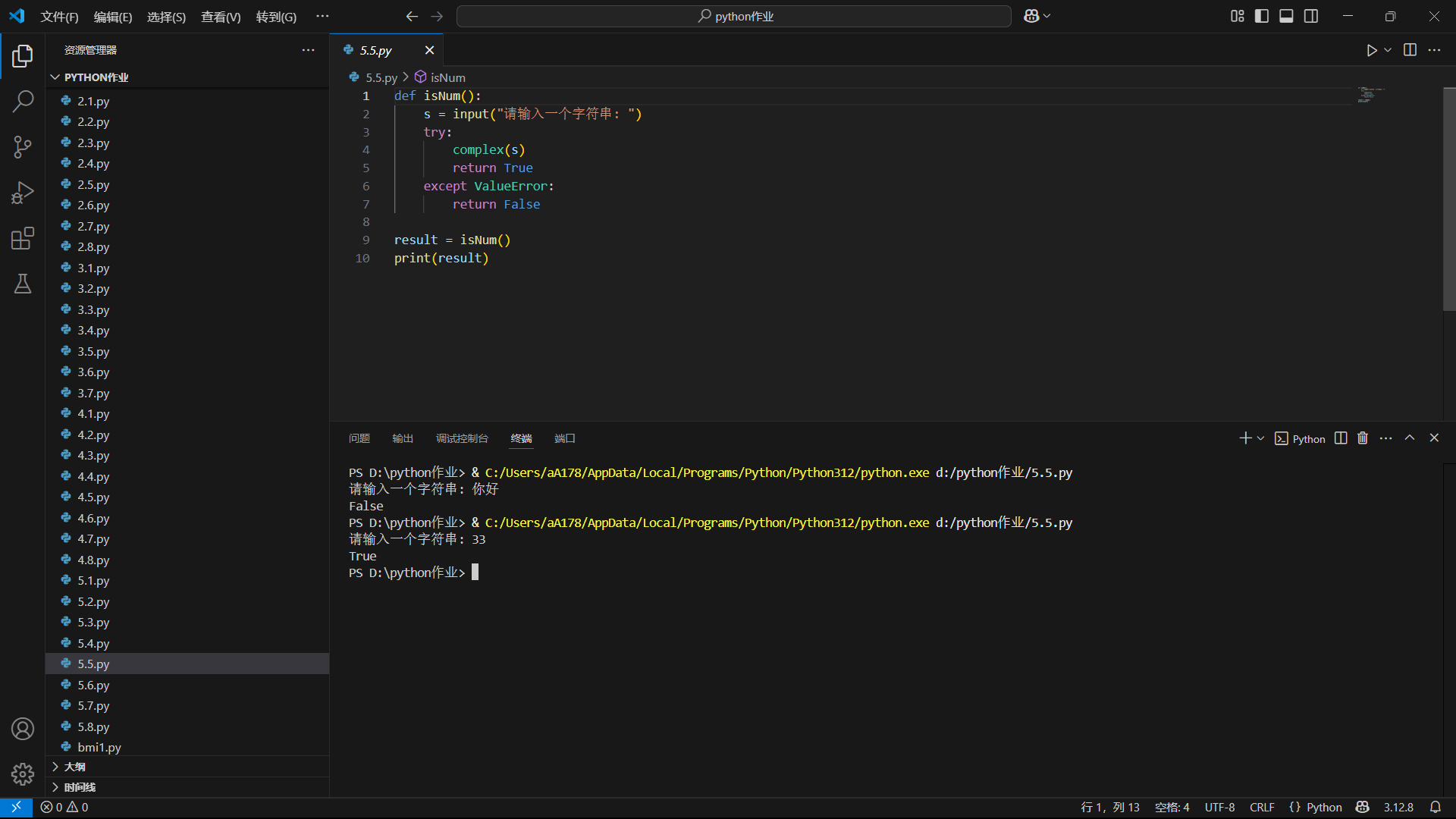This screenshot has height=819, width=1456.
Task: Open Source Control view
Action: [23, 147]
